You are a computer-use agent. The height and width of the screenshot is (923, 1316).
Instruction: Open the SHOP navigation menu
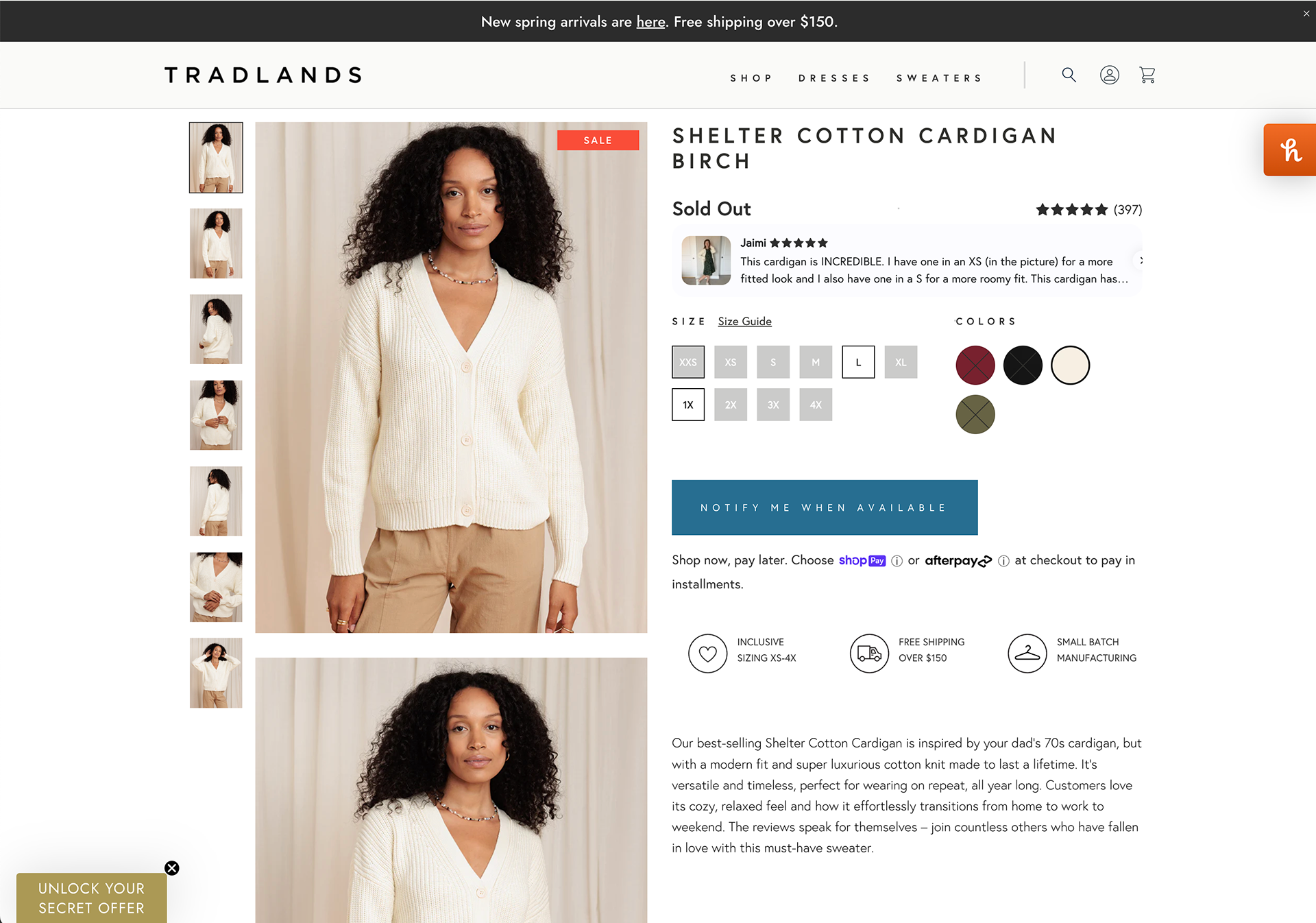(x=751, y=78)
